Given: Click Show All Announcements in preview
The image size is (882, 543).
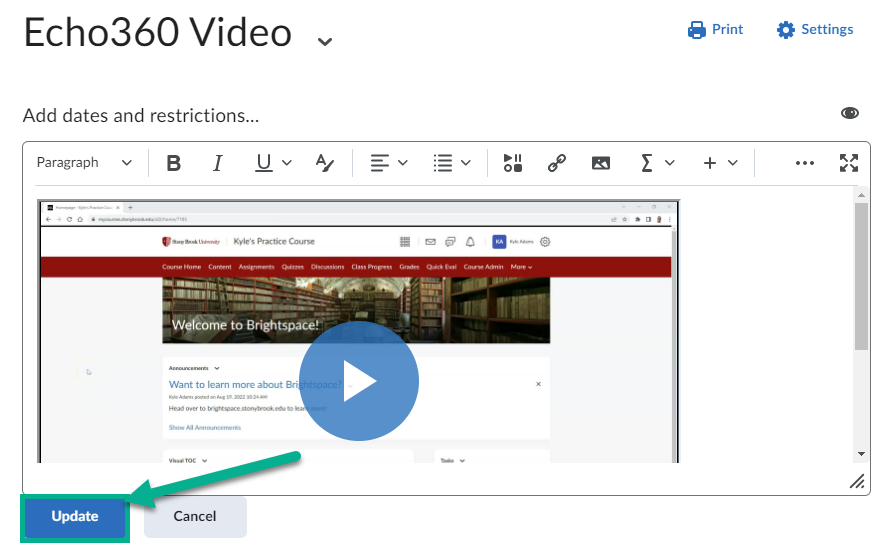Looking at the screenshot, I should click(x=205, y=428).
